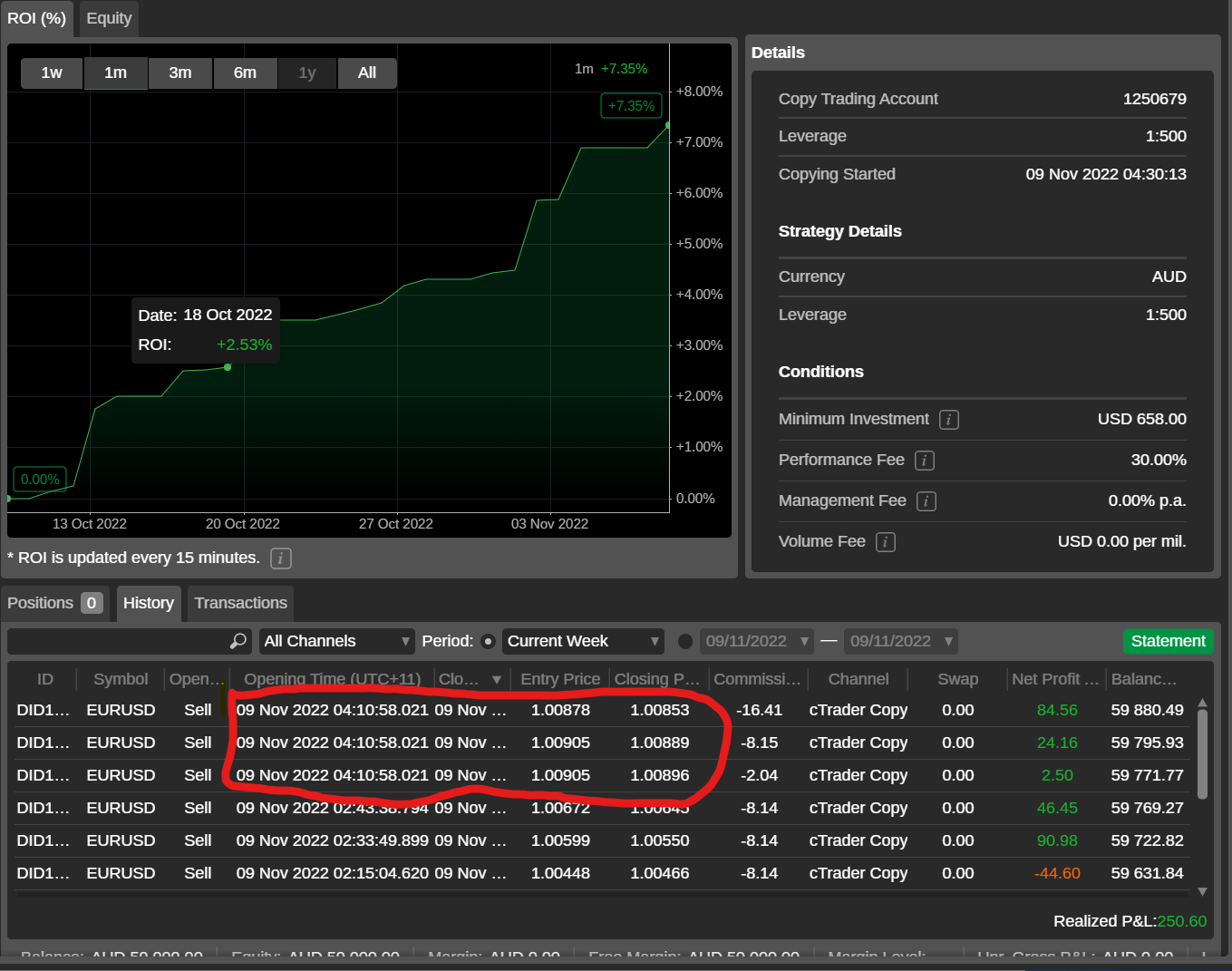Open the All Channels dropdown
This screenshot has height=971, width=1232.
point(336,642)
